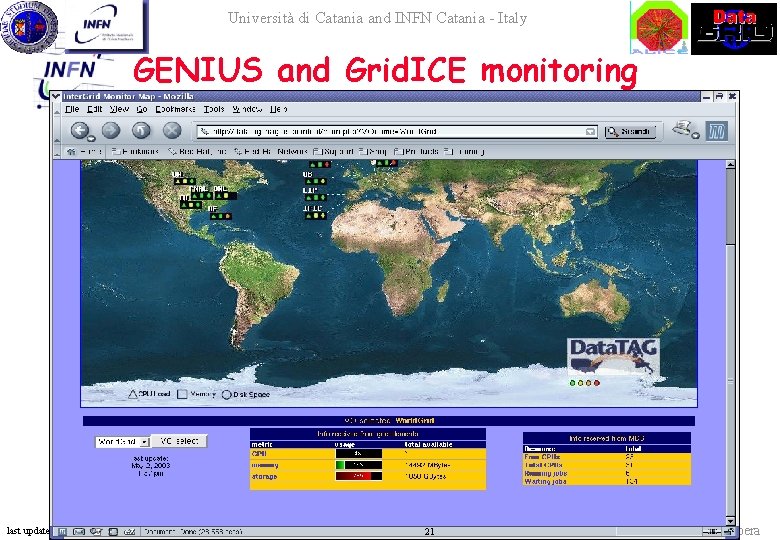Click the Home icon in bookmarks toolbar
This screenshot has height=540, width=780.
pos(71,152)
